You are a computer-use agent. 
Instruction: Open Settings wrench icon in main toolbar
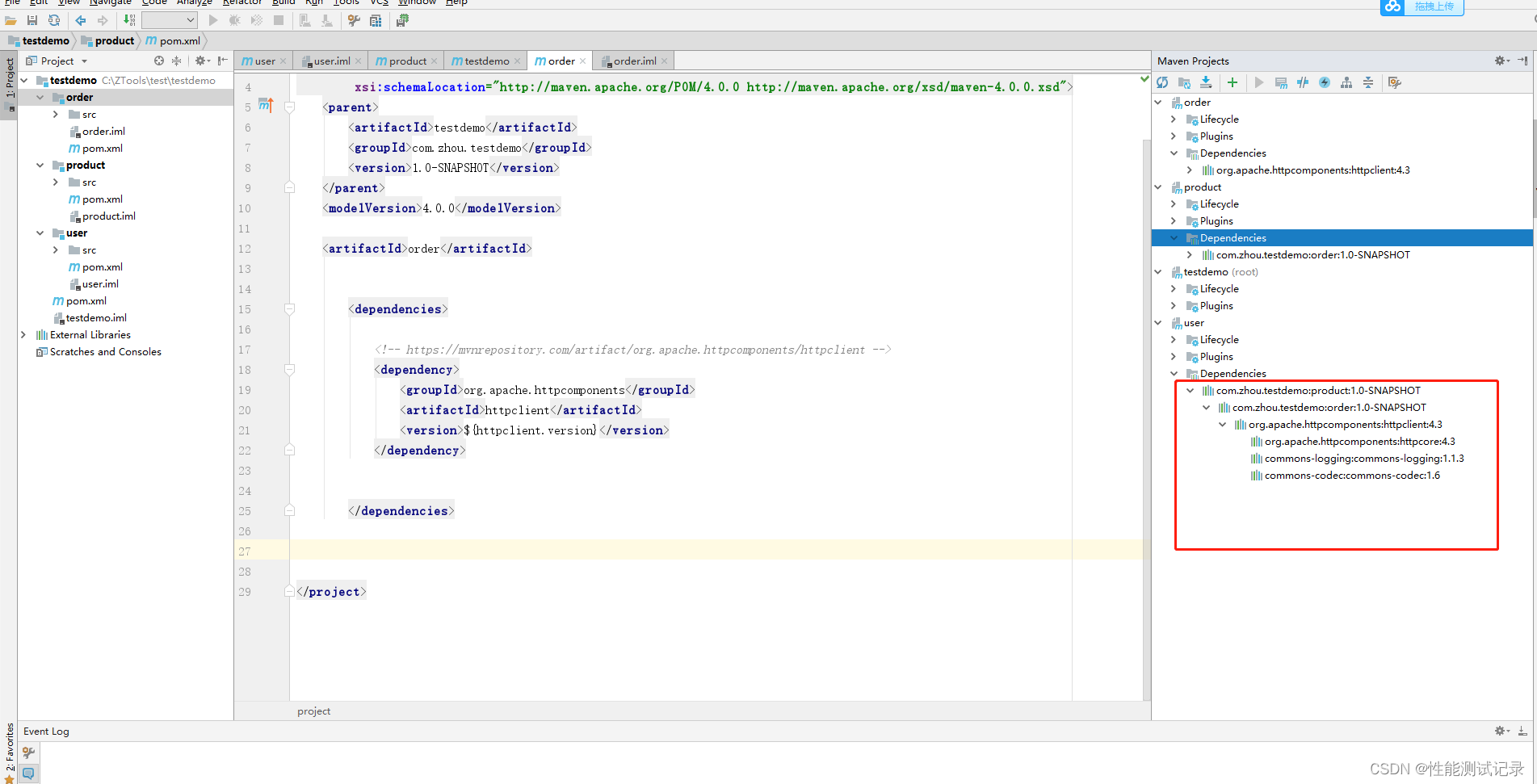click(354, 20)
